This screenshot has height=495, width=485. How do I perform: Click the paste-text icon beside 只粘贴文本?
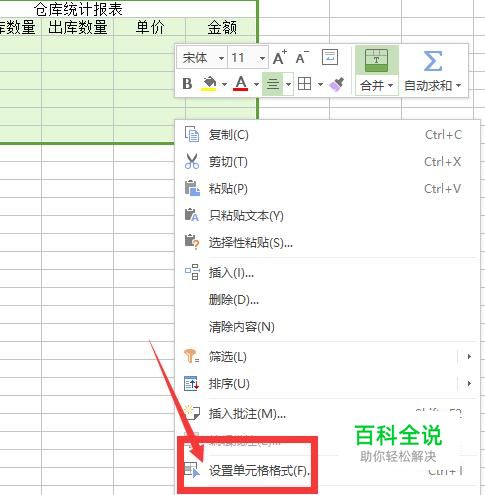tap(192, 215)
